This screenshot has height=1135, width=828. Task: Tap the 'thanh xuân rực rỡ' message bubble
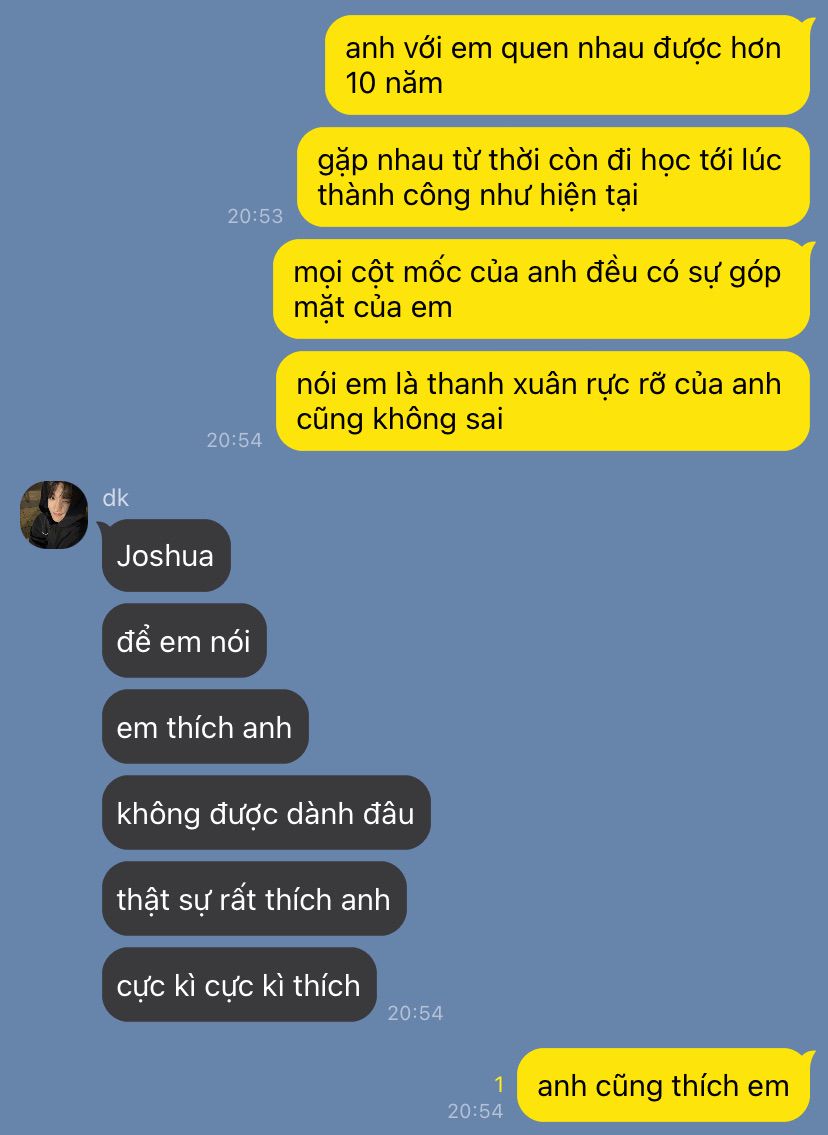click(x=543, y=402)
